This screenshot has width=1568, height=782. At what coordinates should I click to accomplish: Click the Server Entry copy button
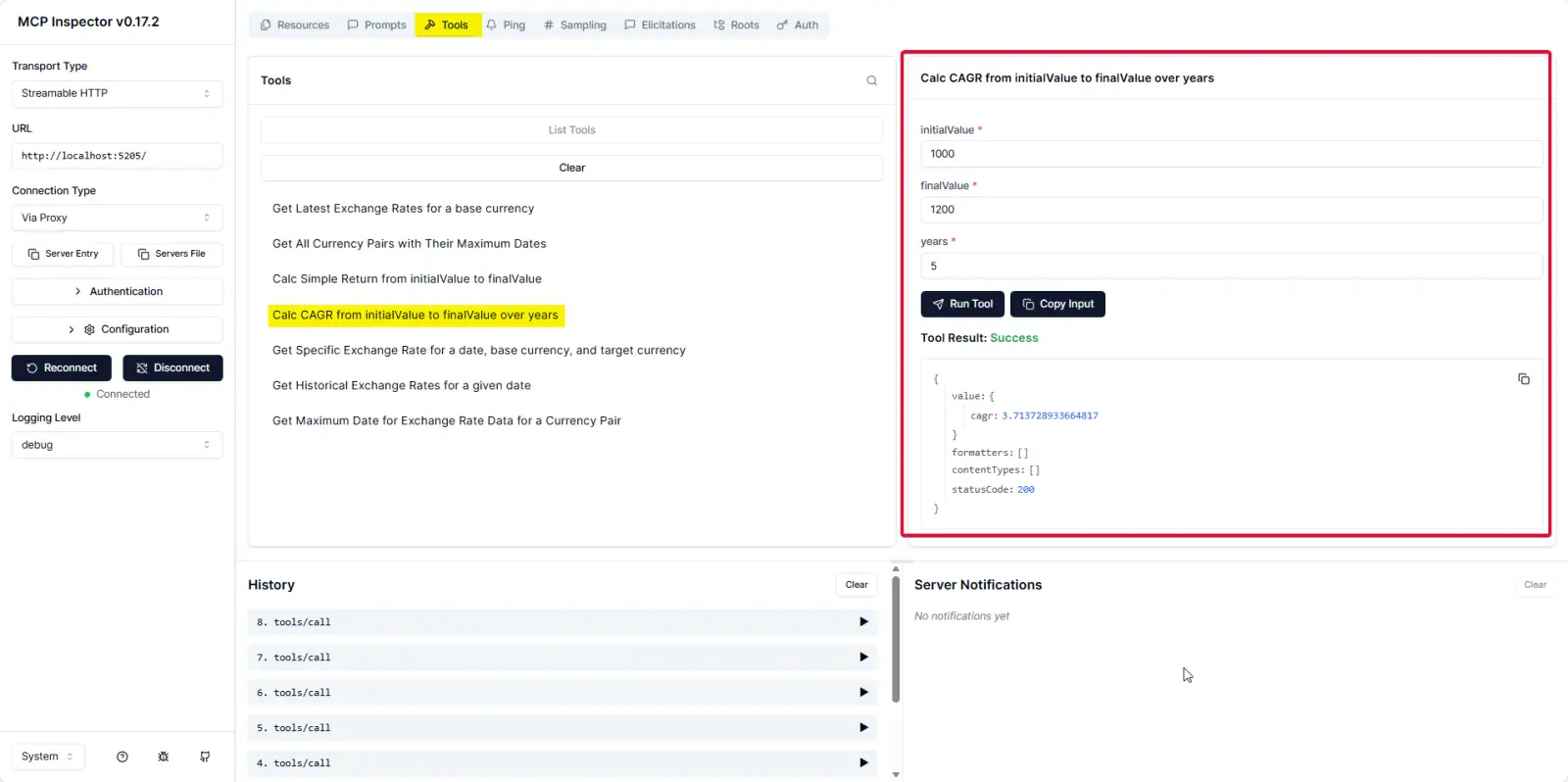click(63, 254)
